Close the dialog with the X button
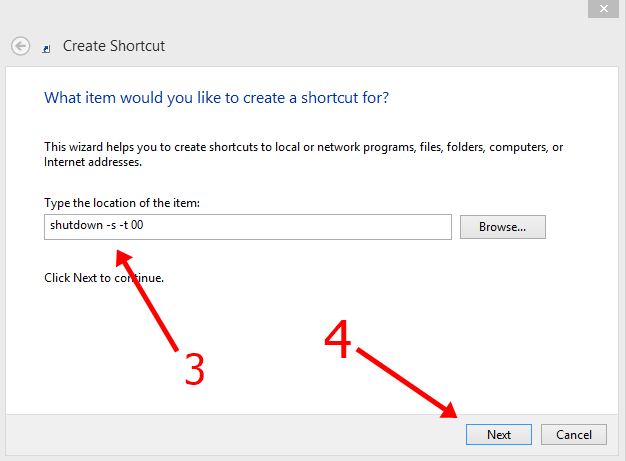 tap(603, 9)
